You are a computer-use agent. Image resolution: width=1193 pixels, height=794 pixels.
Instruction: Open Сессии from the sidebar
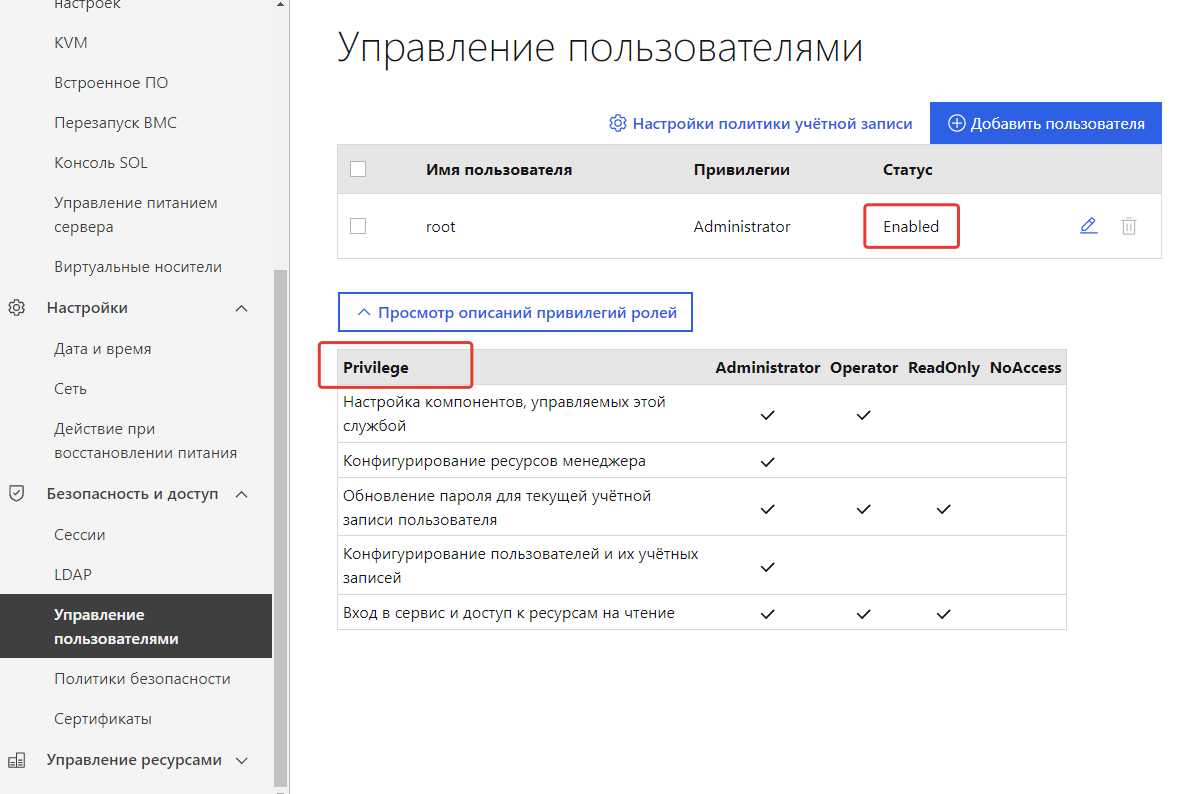[78, 534]
